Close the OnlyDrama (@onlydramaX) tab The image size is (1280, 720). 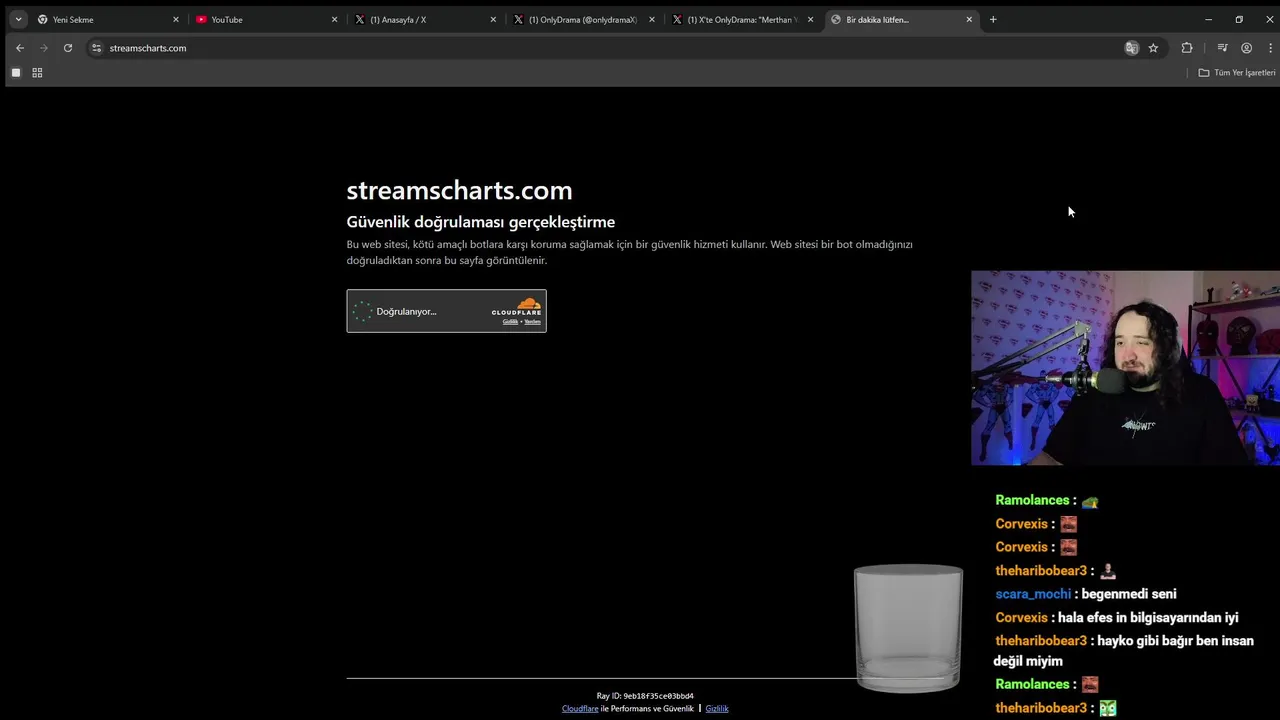652,19
